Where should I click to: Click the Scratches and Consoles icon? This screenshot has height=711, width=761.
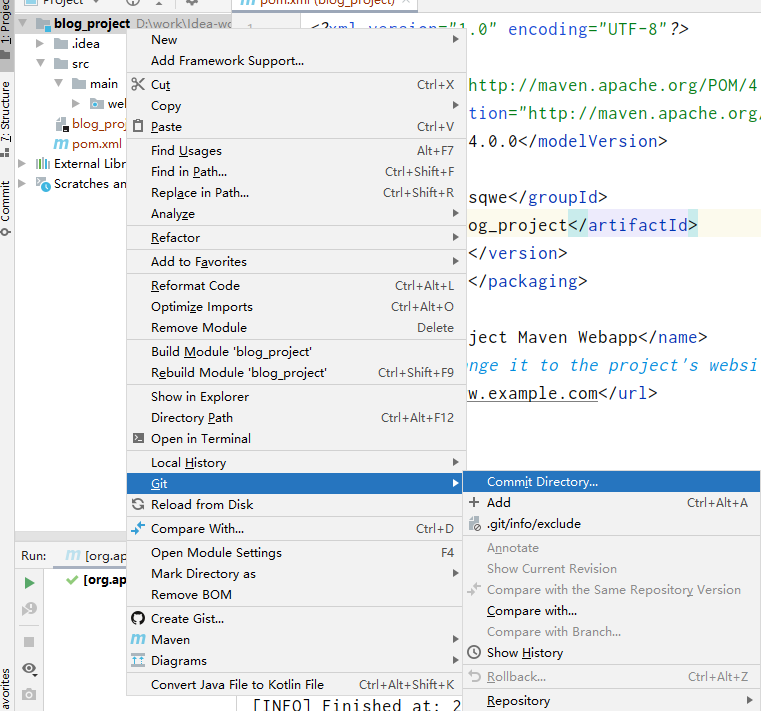[x=43, y=184]
